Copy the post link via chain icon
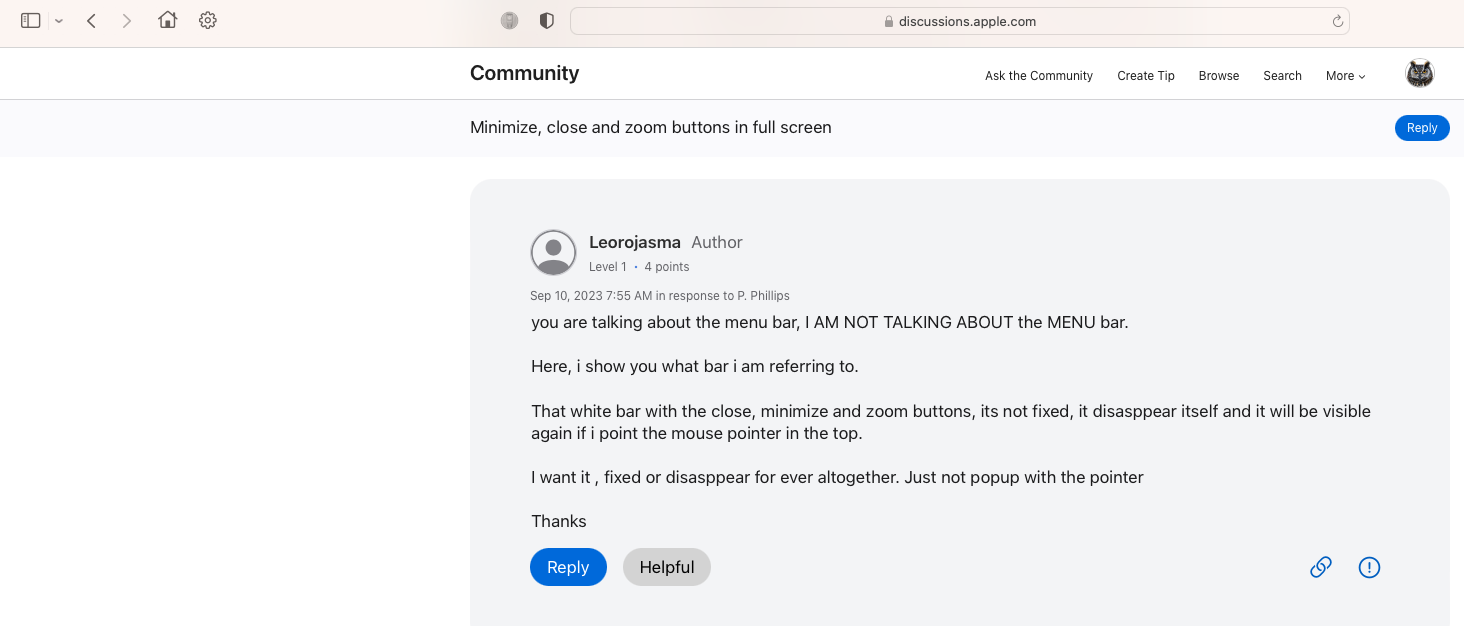The image size is (1464, 626). tap(1321, 567)
